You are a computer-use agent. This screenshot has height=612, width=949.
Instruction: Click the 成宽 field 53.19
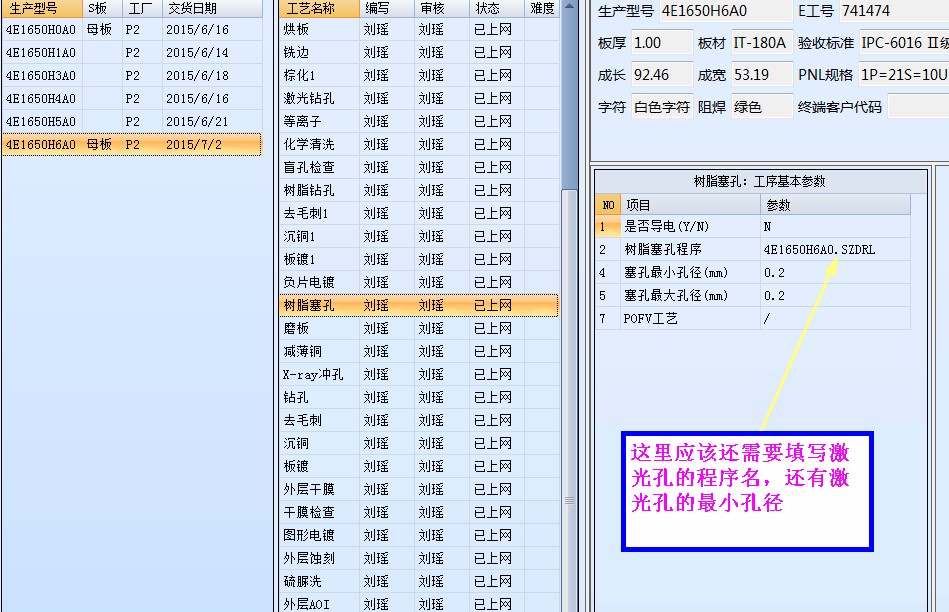point(762,75)
